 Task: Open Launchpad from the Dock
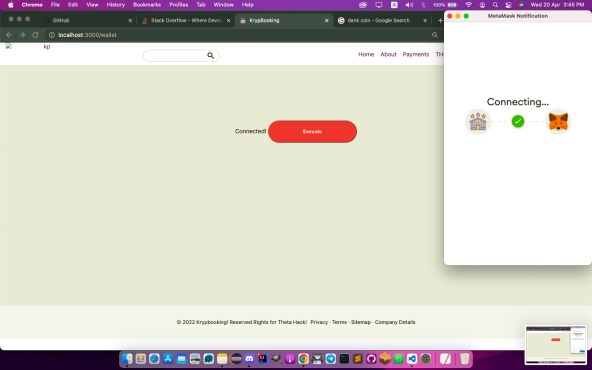(141, 358)
